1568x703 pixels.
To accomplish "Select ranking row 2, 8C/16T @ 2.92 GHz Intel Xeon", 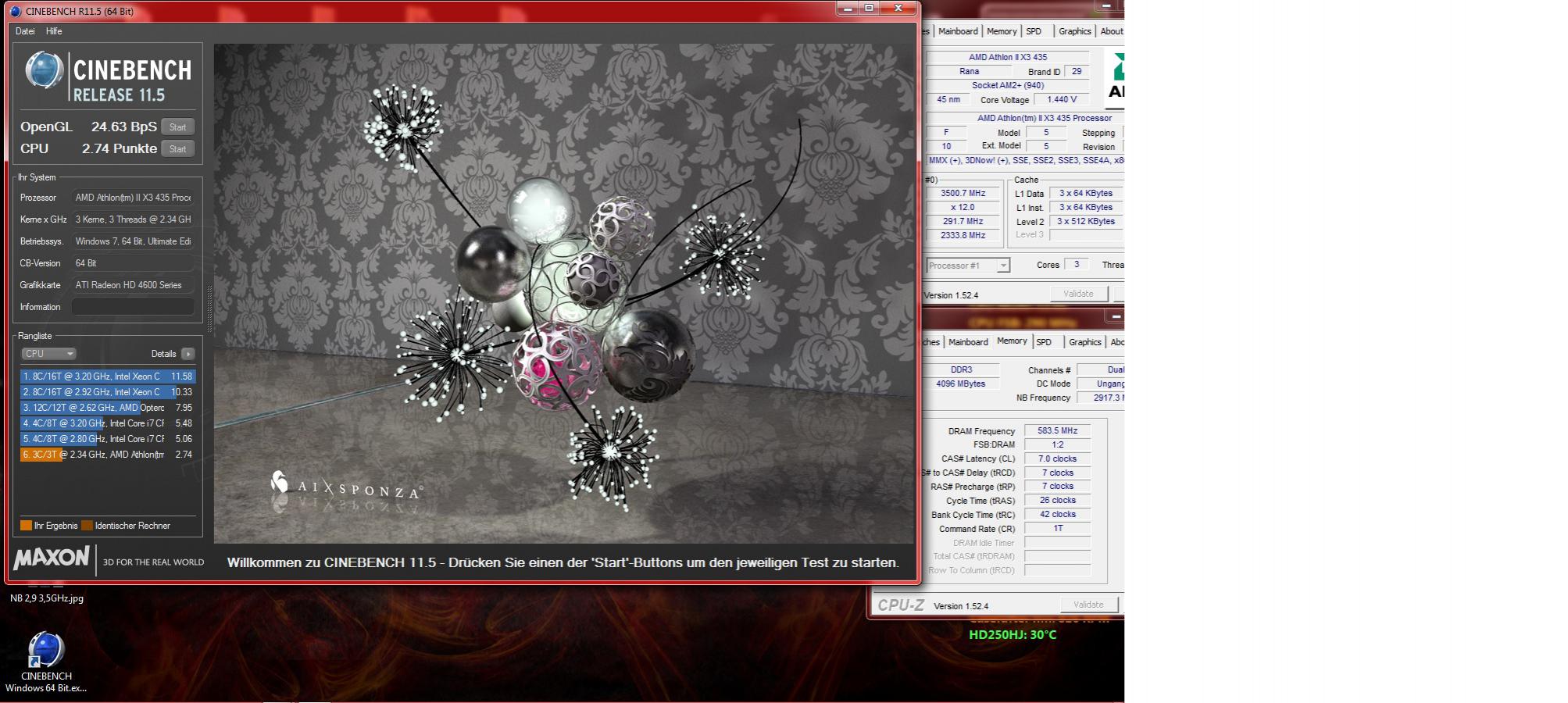I will pos(108,392).
